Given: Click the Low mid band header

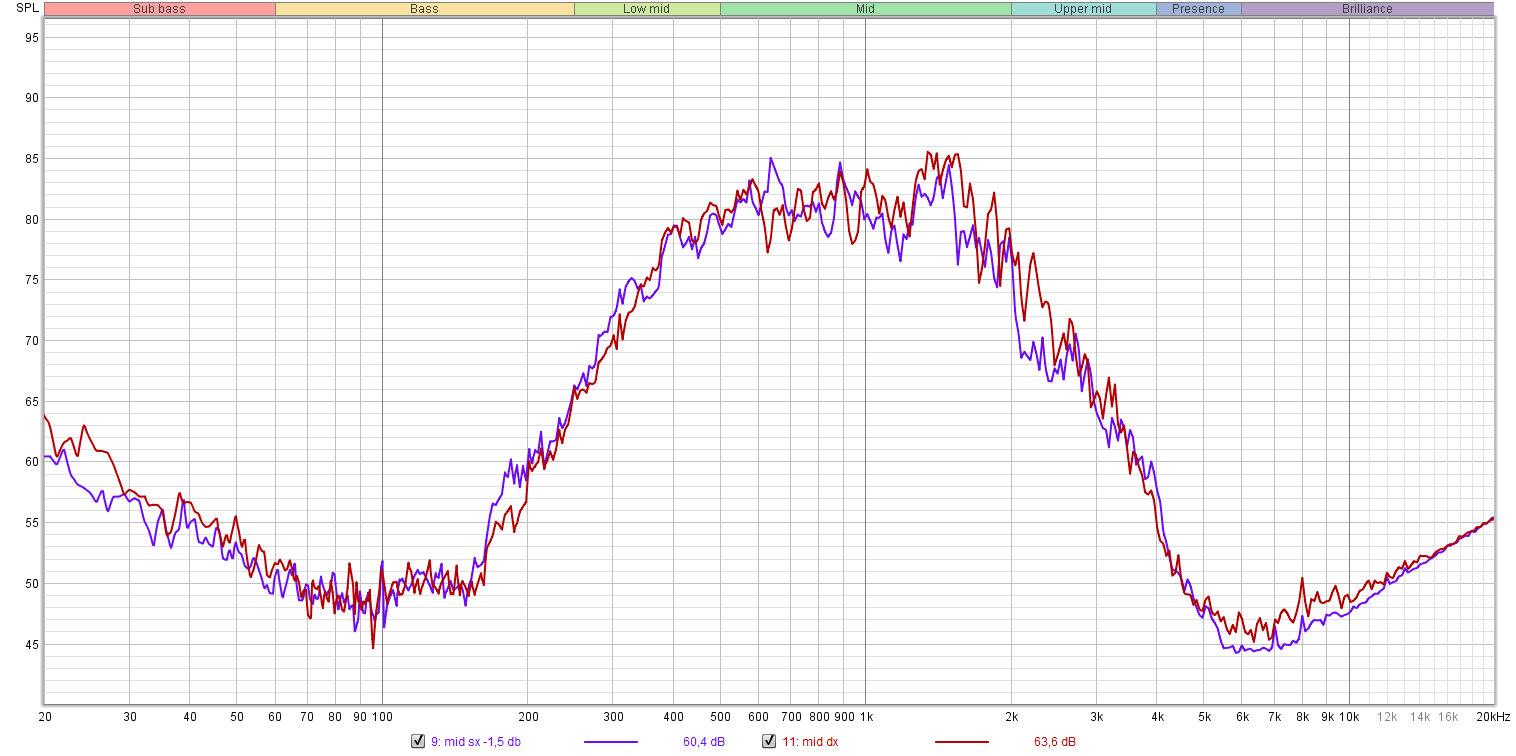Looking at the screenshot, I should (647, 9).
